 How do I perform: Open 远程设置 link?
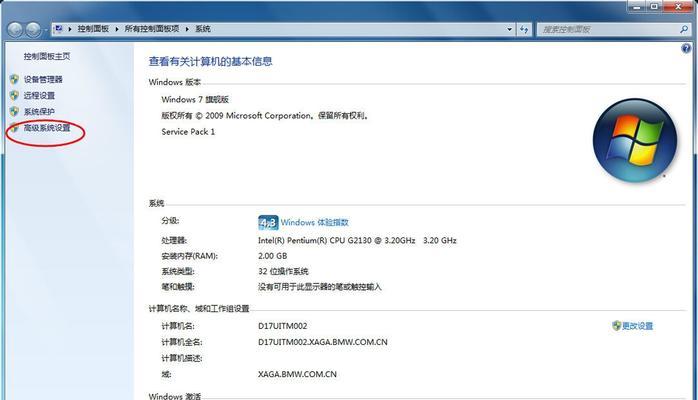click(x=39, y=95)
